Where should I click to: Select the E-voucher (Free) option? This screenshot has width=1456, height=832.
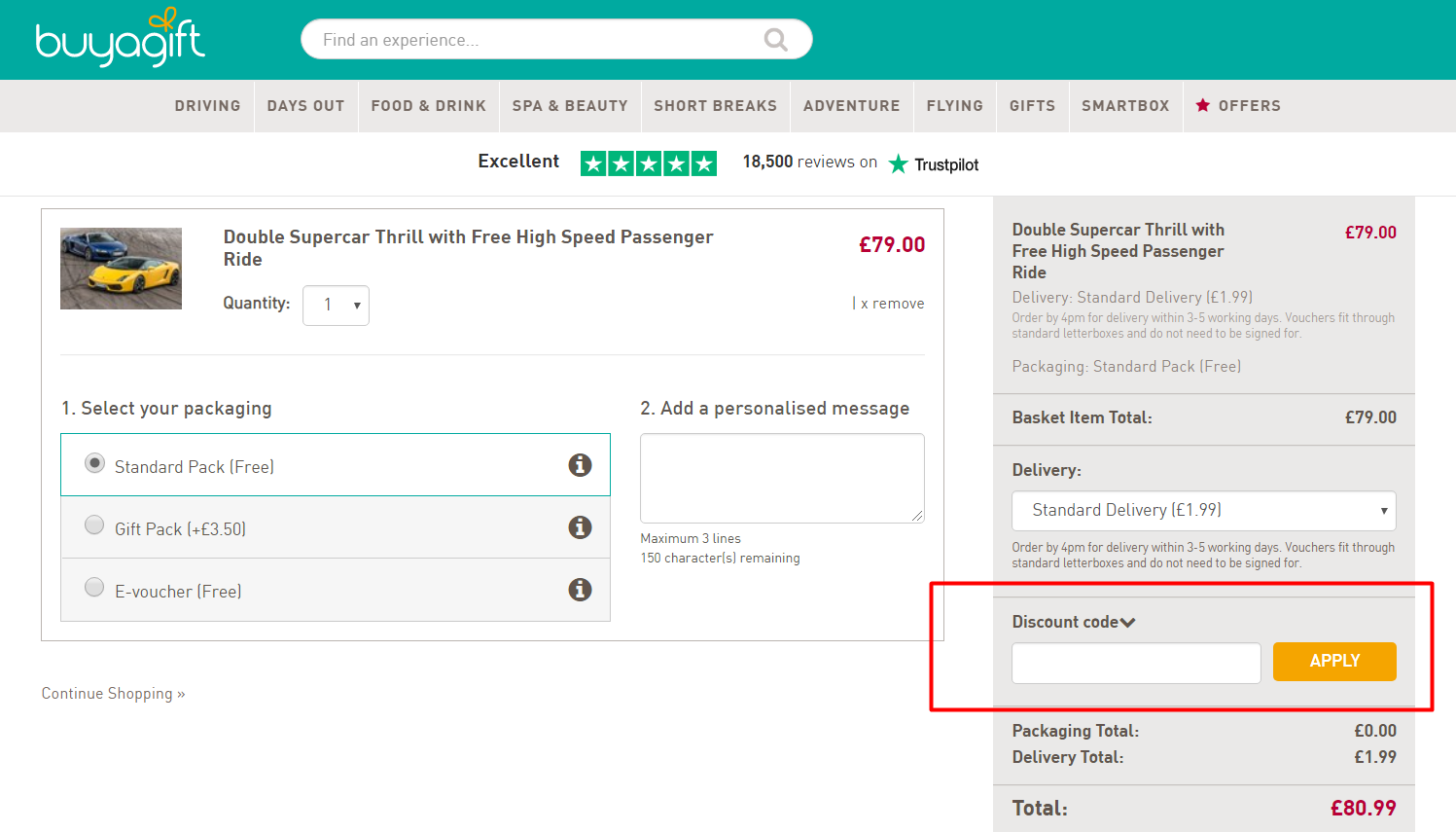click(x=94, y=588)
